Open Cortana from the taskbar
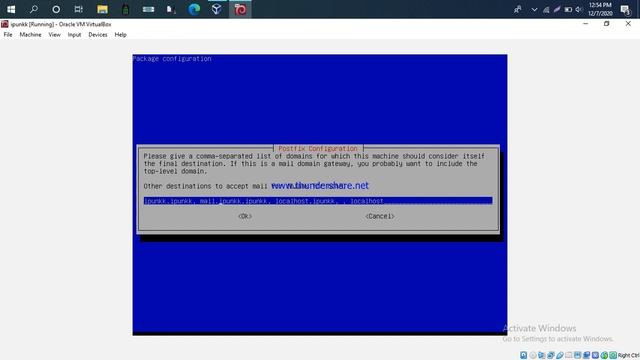 [56, 9]
